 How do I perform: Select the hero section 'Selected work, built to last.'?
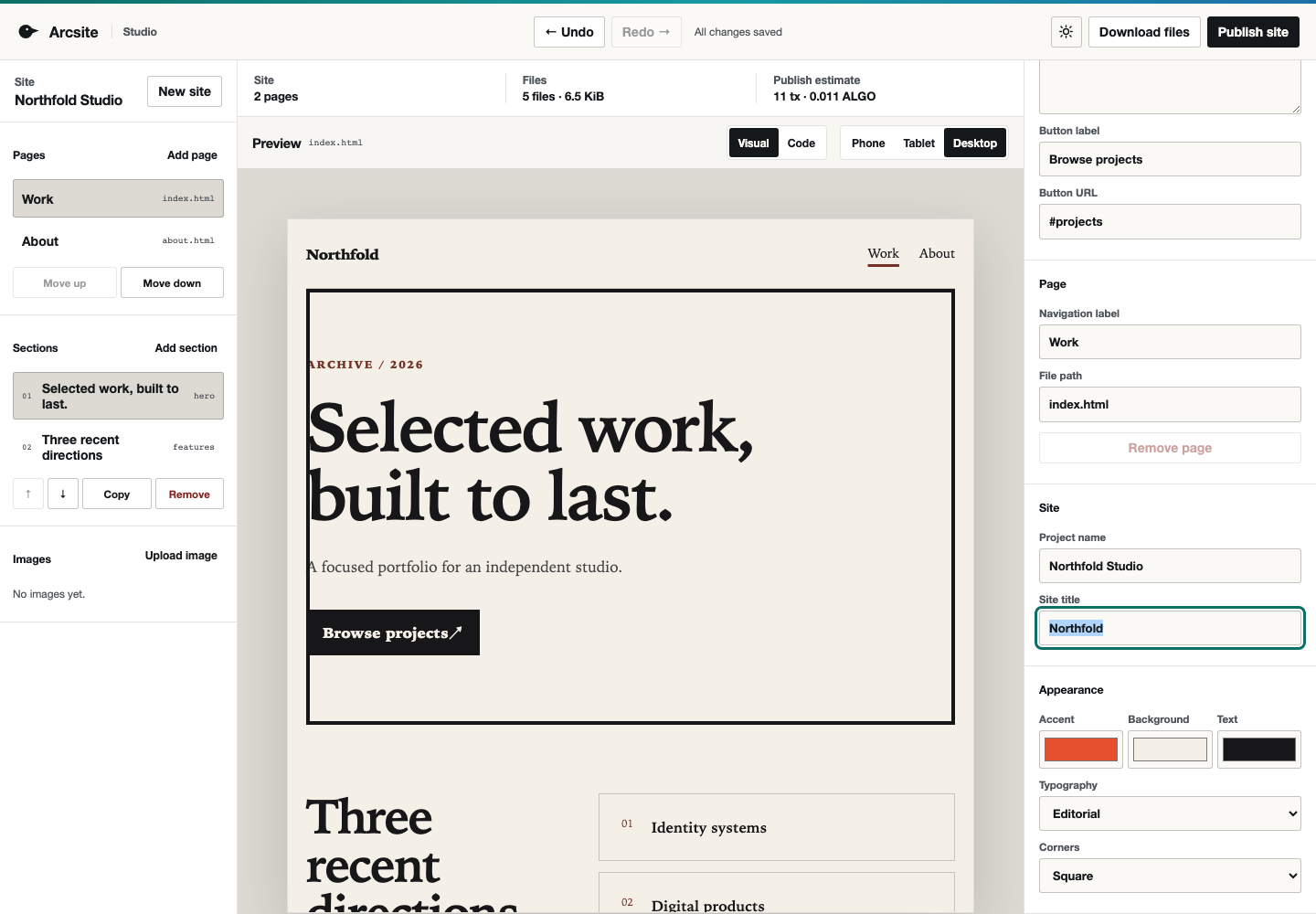(118, 396)
